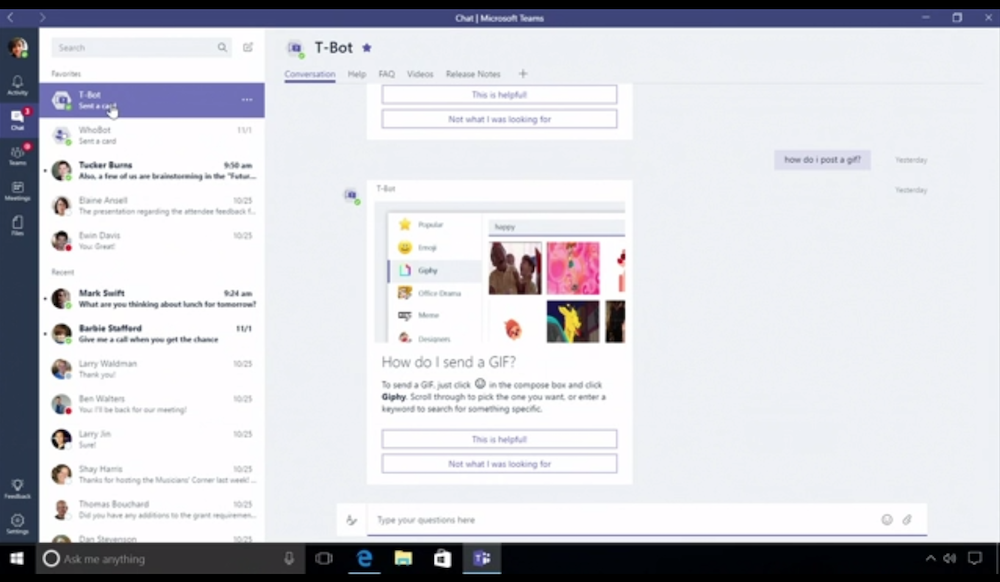1000x582 pixels.
Task: Expand the text formatting options in compose box
Action: coord(351,520)
